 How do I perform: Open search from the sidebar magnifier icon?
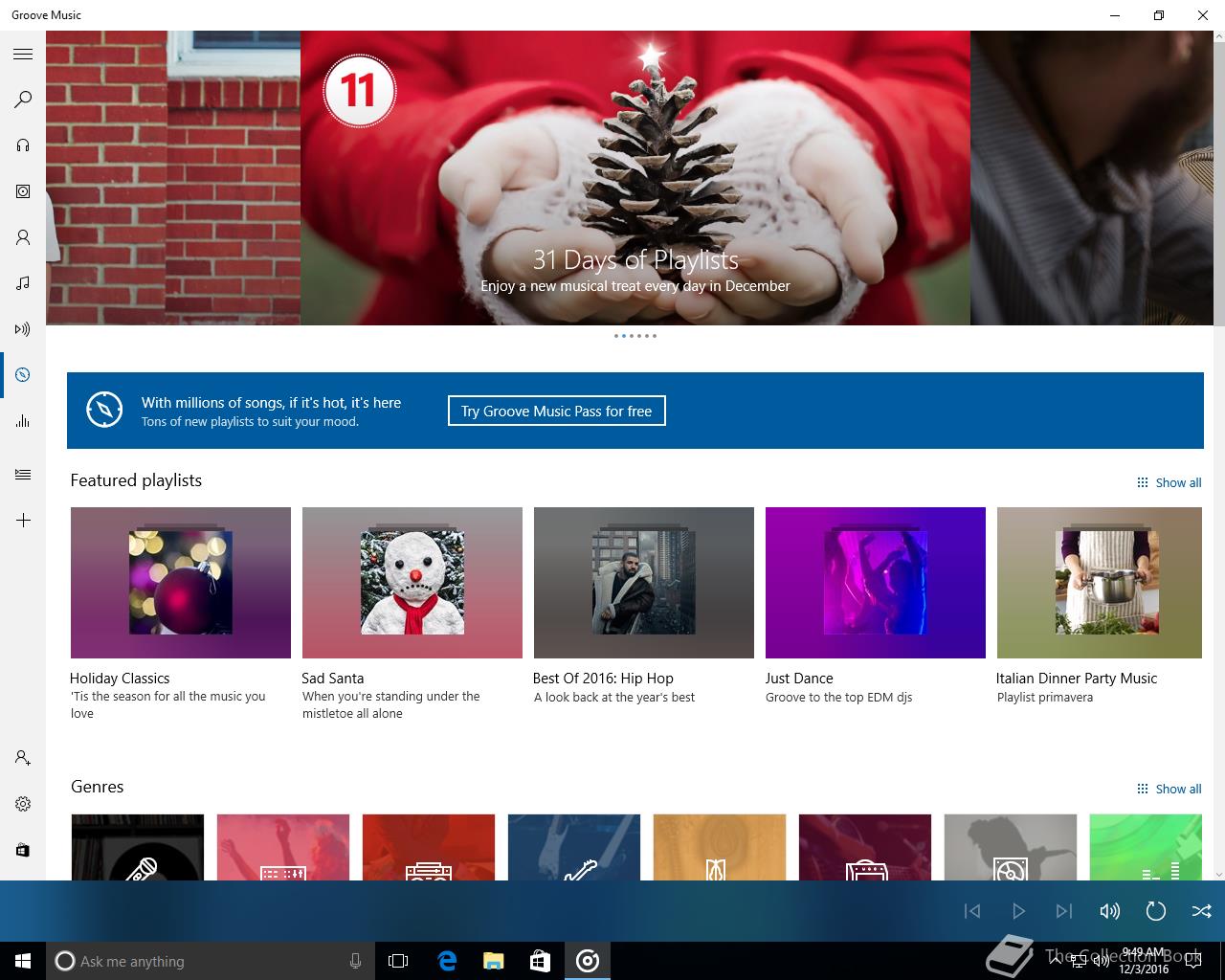pyautogui.click(x=23, y=100)
